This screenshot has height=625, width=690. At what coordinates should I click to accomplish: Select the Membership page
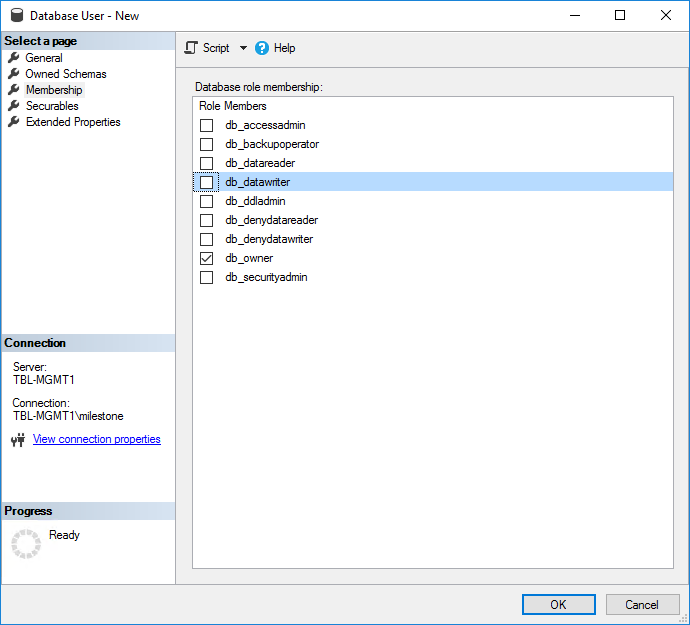pos(54,90)
